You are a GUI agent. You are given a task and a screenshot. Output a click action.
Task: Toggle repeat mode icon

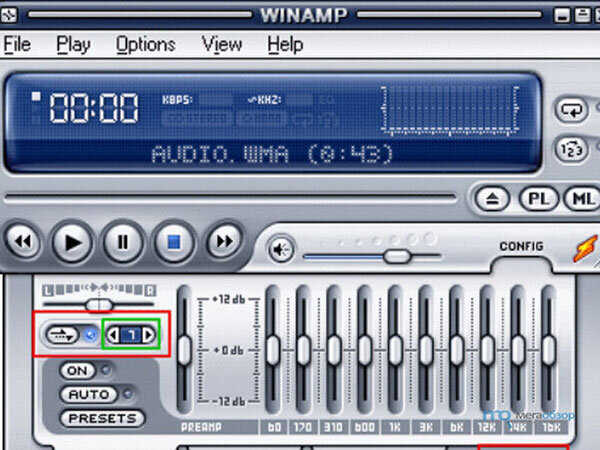tap(572, 110)
